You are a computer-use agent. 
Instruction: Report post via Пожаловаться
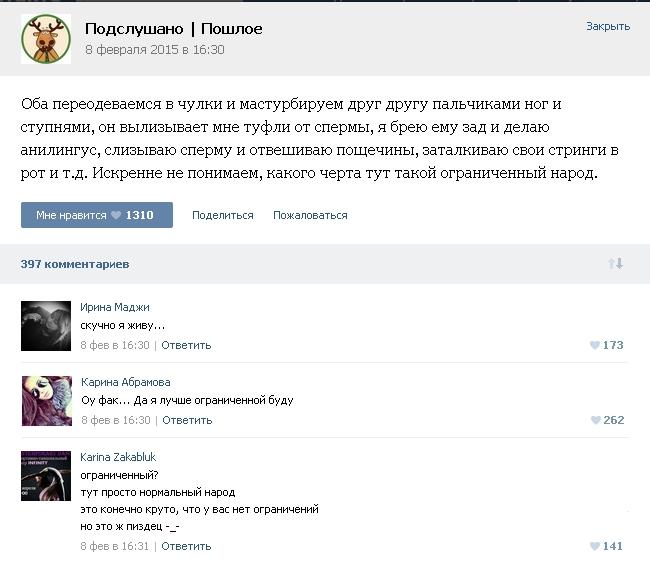tap(310, 215)
